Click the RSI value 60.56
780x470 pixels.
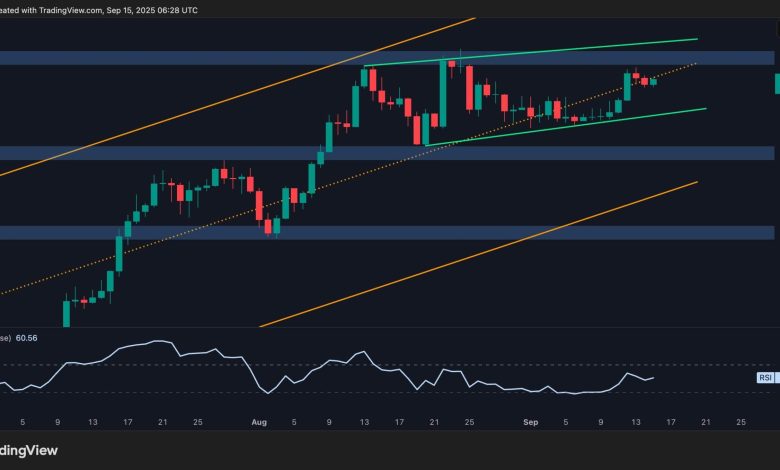(x=26, y=338)
